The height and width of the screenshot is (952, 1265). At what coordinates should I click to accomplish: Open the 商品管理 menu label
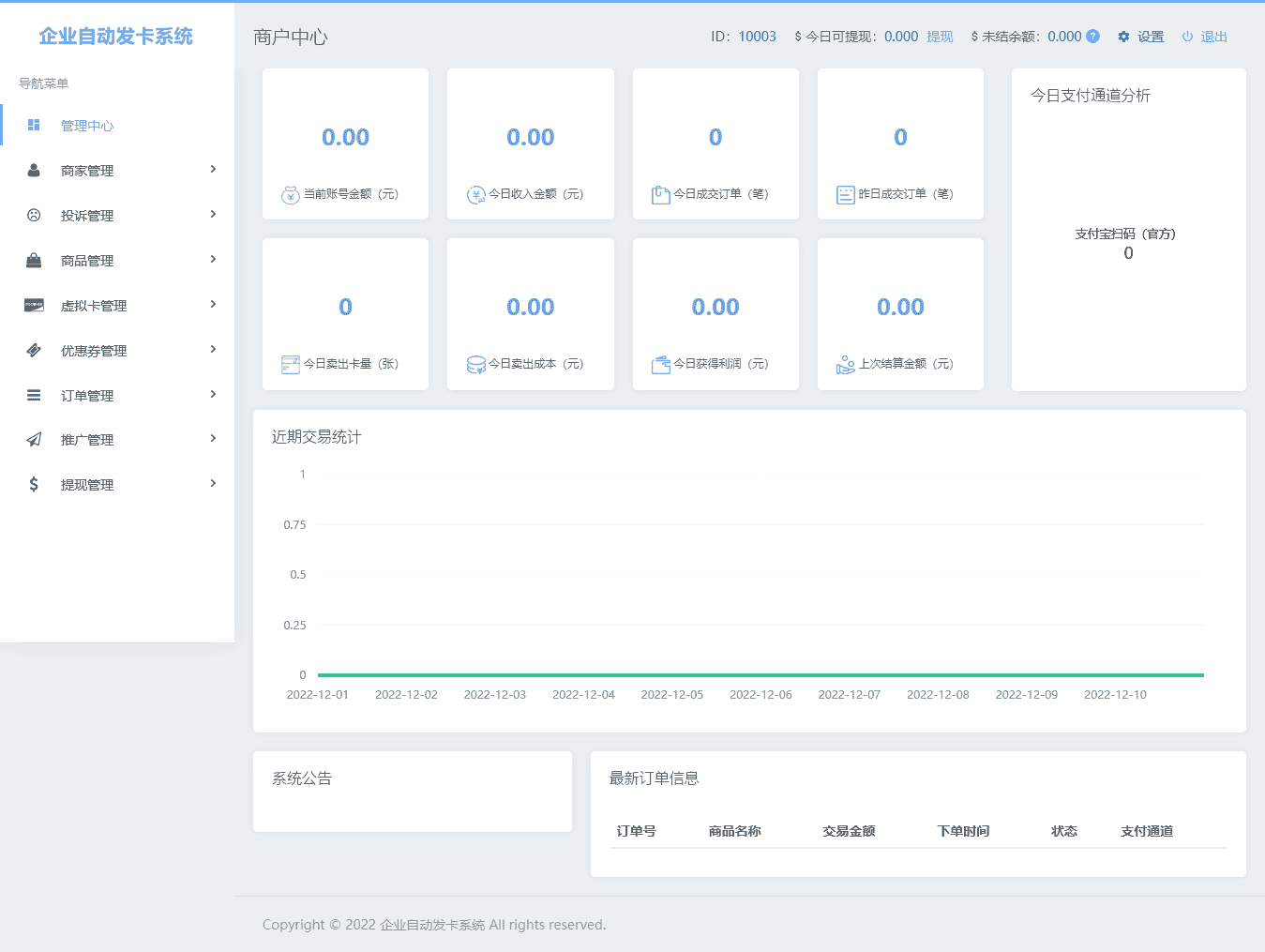[87, 261]
